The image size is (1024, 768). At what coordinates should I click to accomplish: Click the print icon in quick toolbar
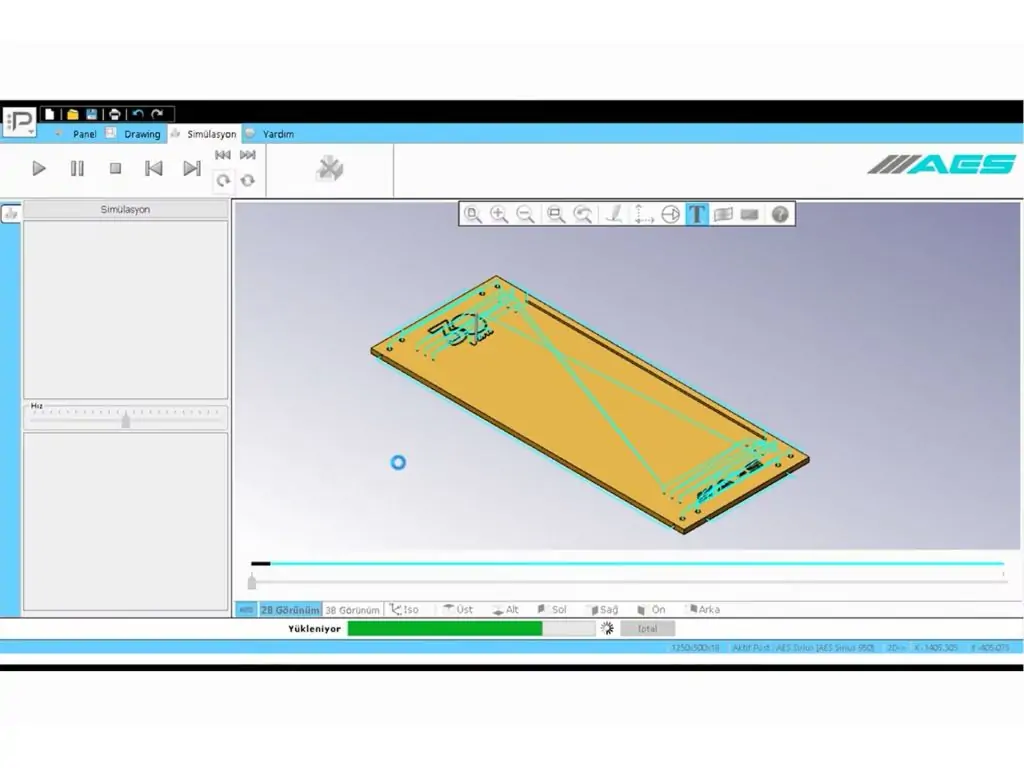[x=115, y=114]
